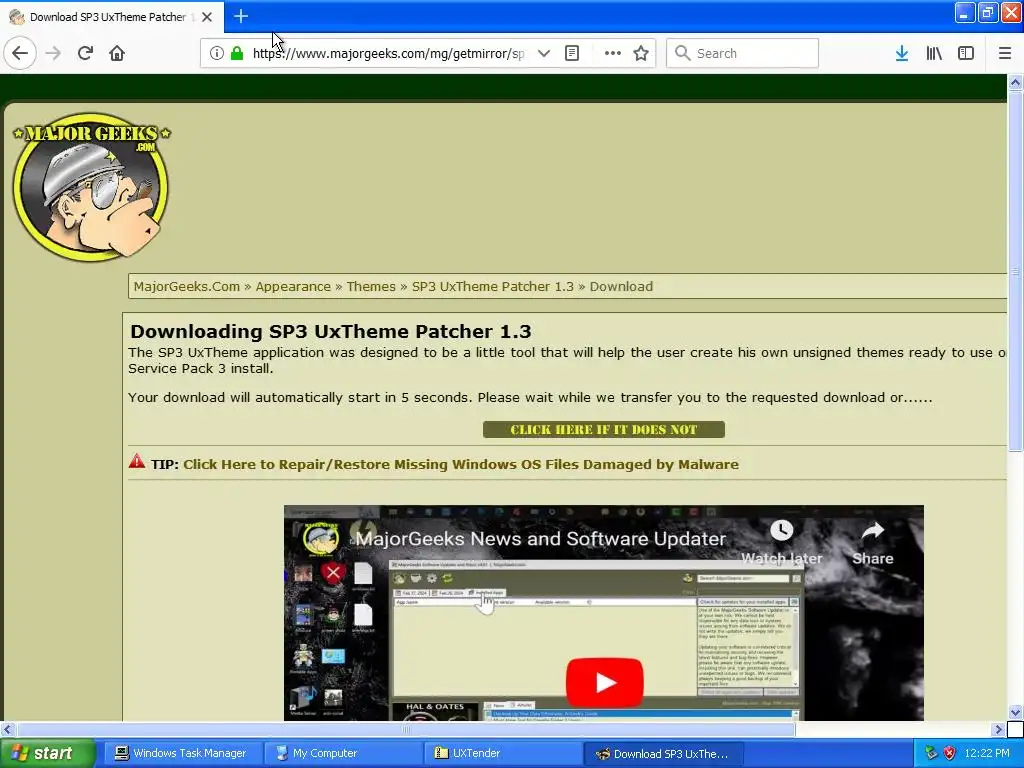Click the Downloading SP3 UxTheme Patcher 1.3 heading
Image resolution: width=1024 pixels, height=768 pixels.
[330, 331]
